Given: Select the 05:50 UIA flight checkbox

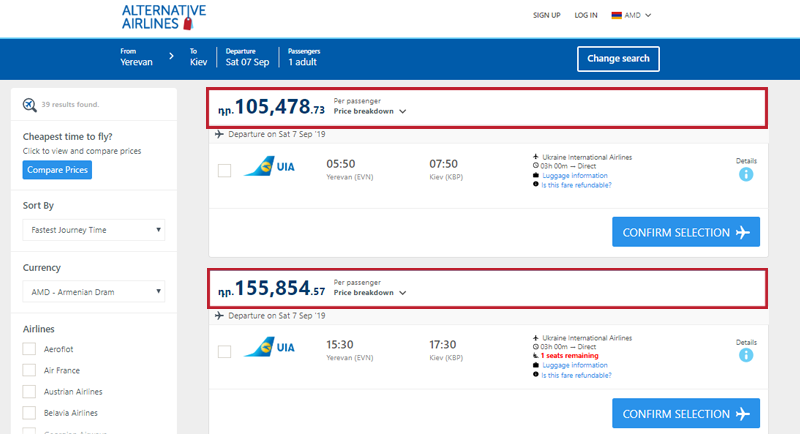Looking at the screenshot, I should coord(224,170).
